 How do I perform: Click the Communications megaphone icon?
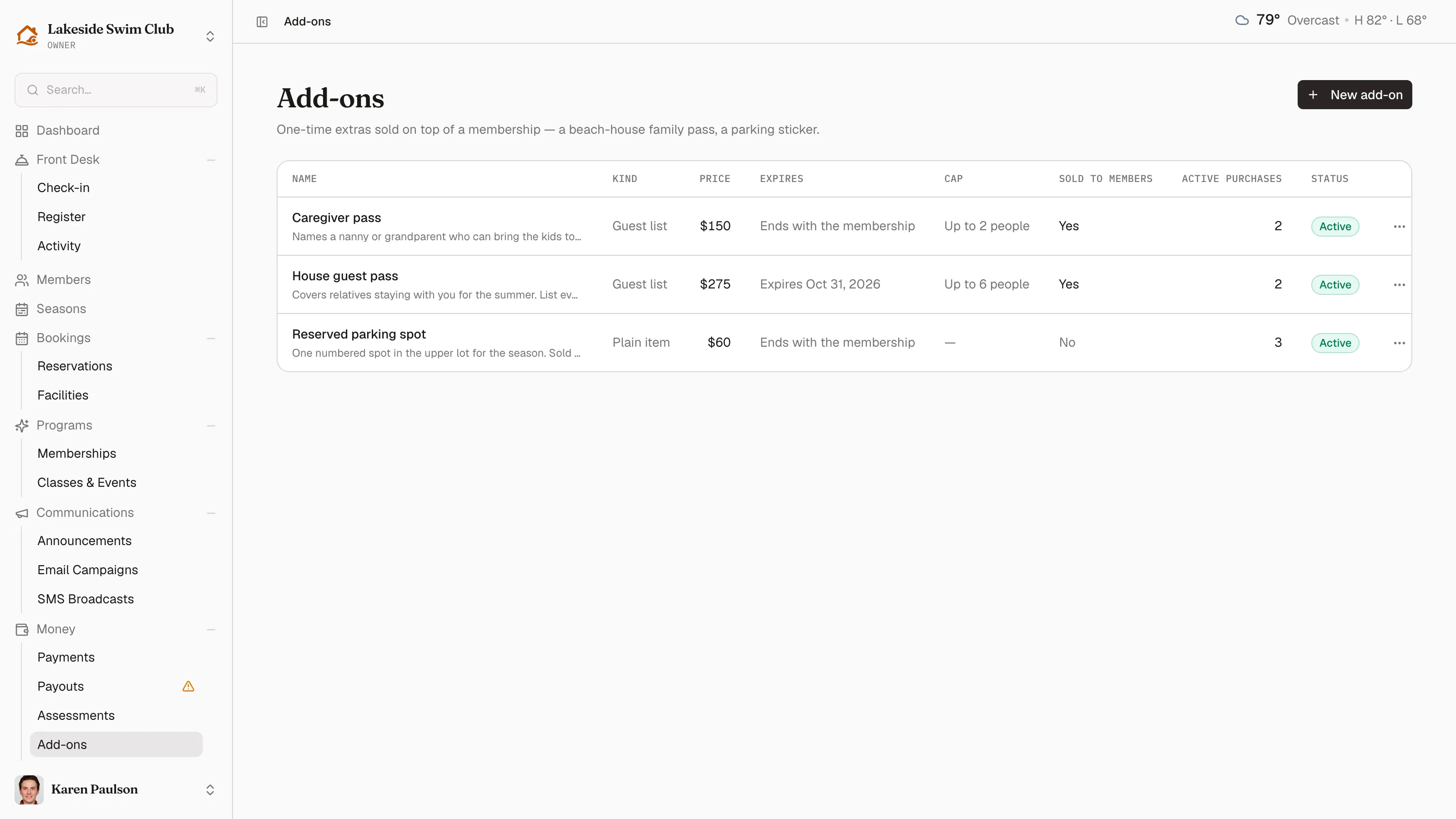21,513
